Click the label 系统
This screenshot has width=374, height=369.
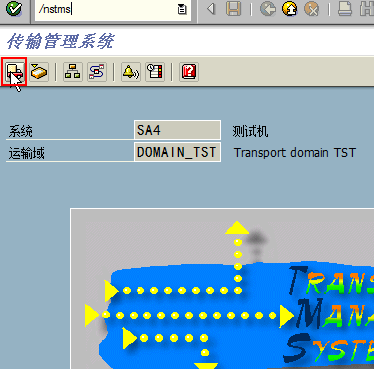coord(21,131)
